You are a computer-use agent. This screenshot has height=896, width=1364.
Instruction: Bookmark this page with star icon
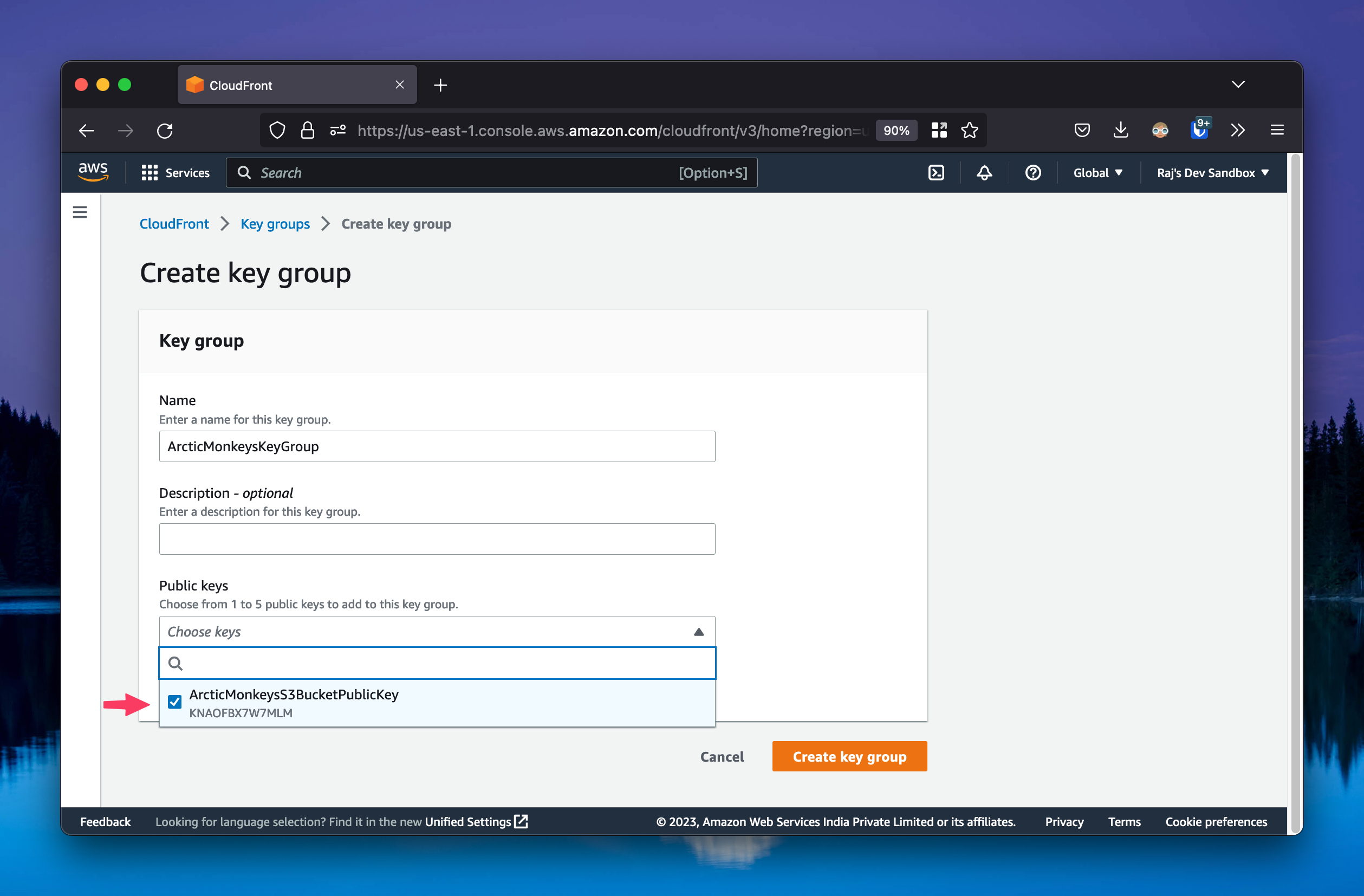click(969, 131)
